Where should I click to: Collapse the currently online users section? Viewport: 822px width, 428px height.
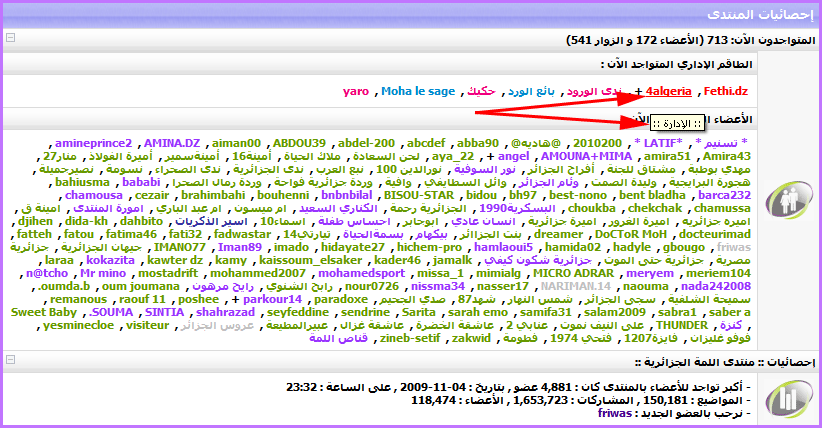click(9, 39)
